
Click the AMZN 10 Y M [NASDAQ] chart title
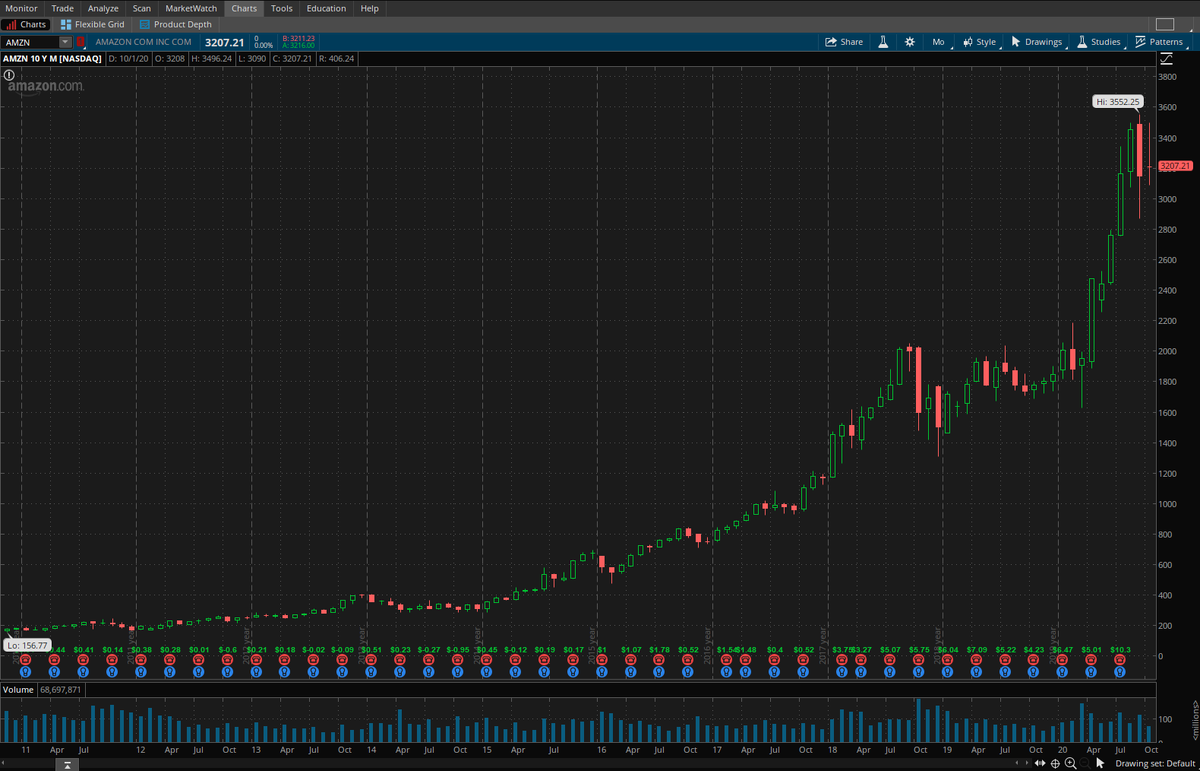[52, 59]
